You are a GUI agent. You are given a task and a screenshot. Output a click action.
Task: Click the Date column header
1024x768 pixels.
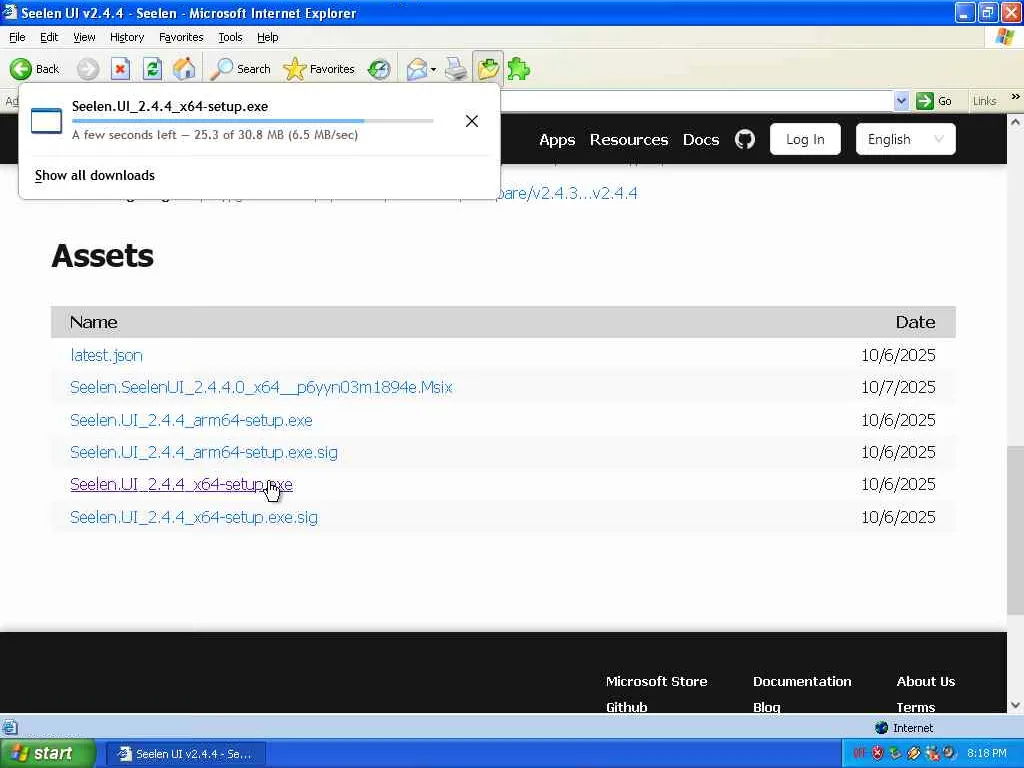915,322
